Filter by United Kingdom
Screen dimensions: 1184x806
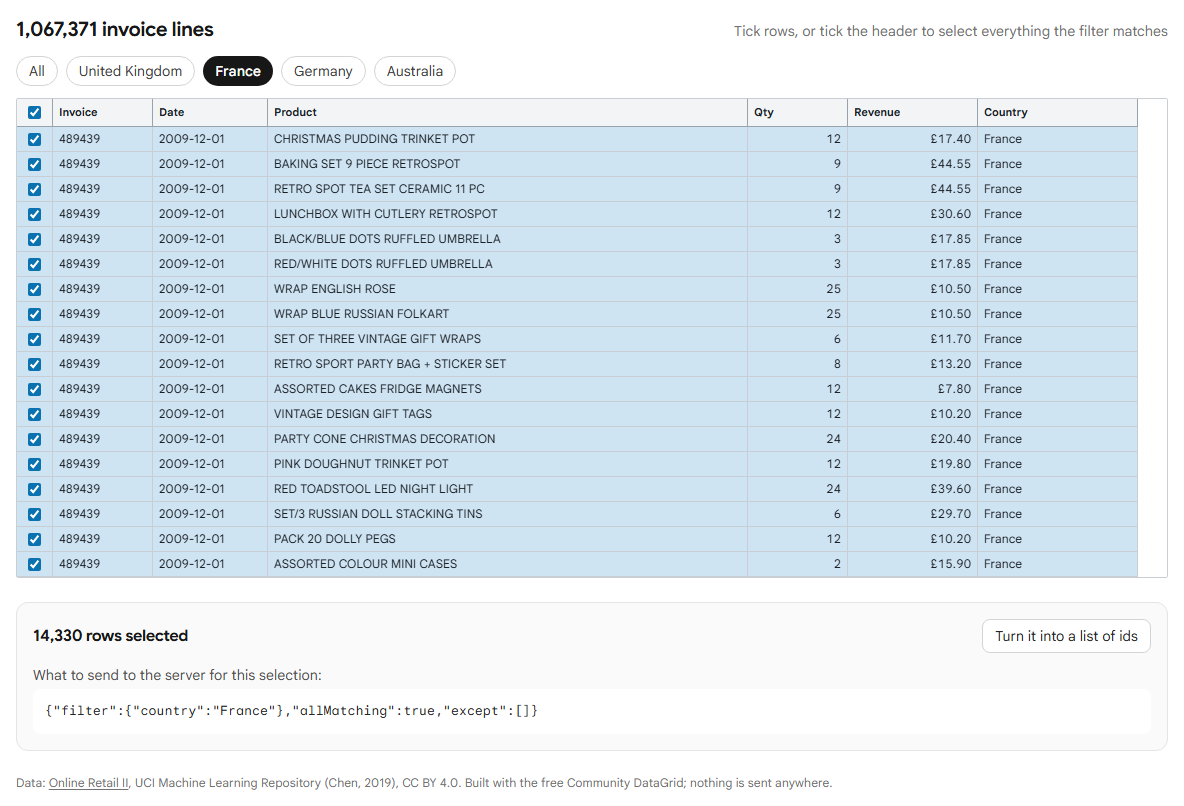131,71
